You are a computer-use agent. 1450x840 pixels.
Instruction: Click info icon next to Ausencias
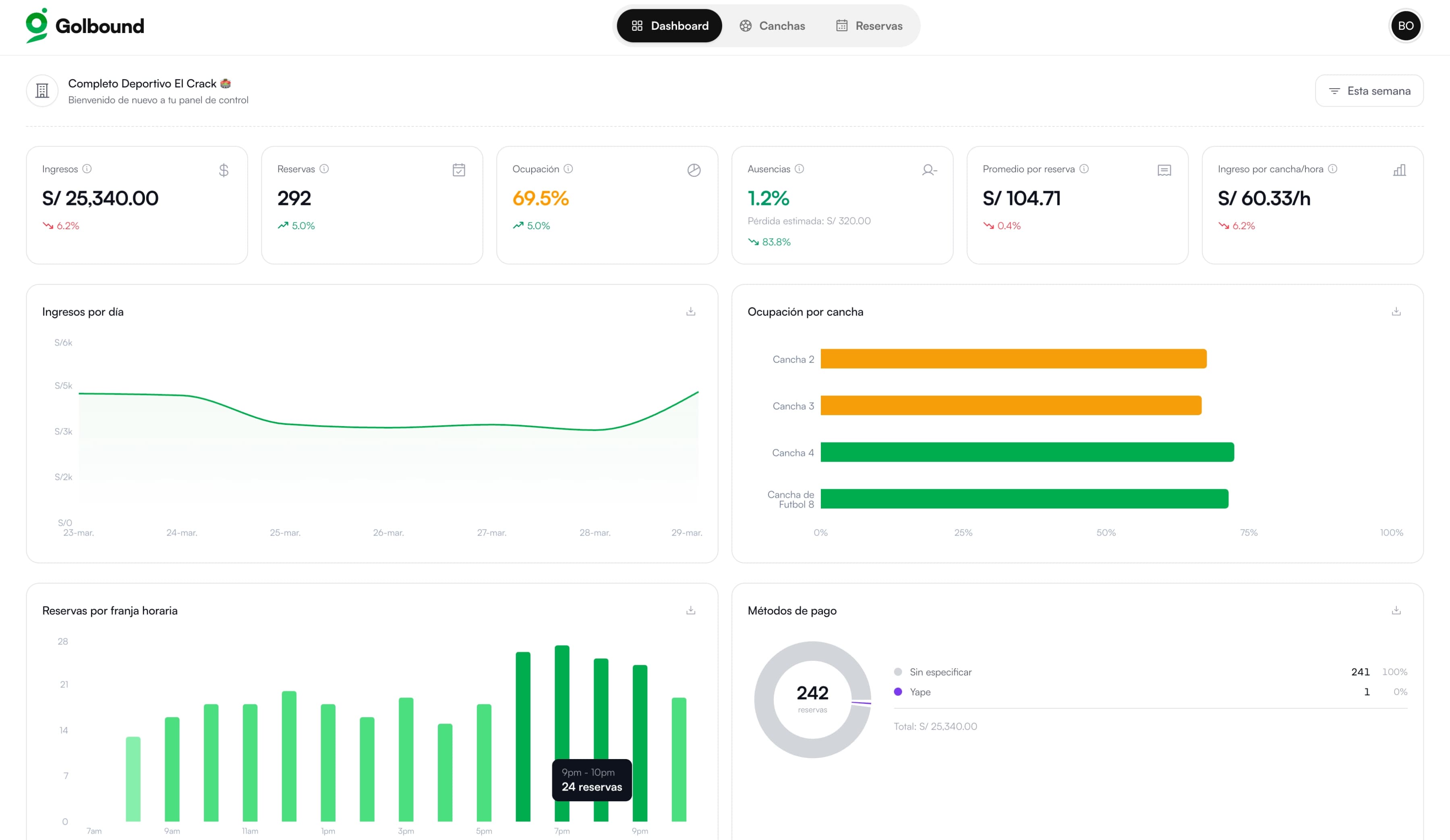[799, 169]
